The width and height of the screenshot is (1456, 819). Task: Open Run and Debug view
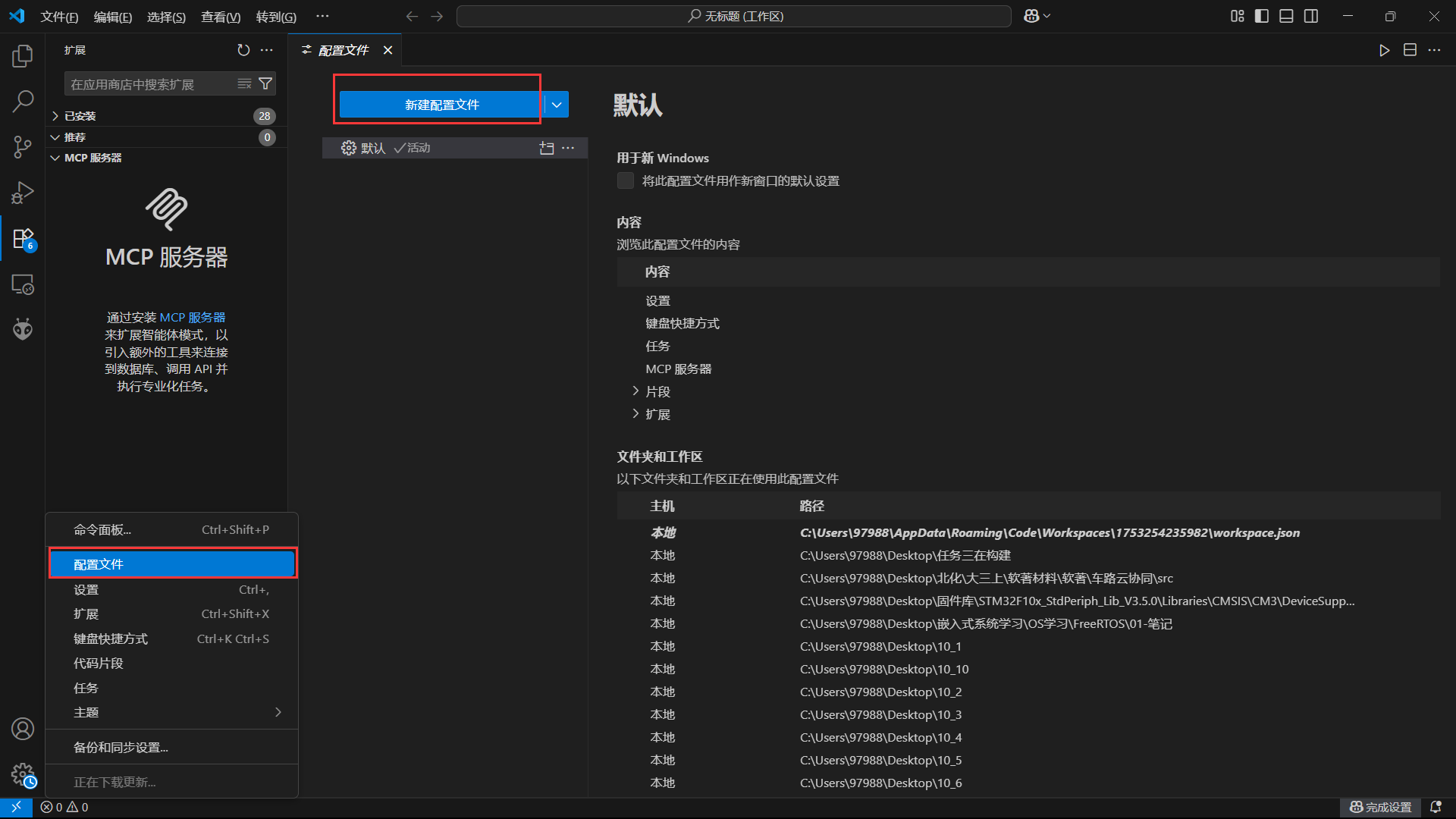23,193
